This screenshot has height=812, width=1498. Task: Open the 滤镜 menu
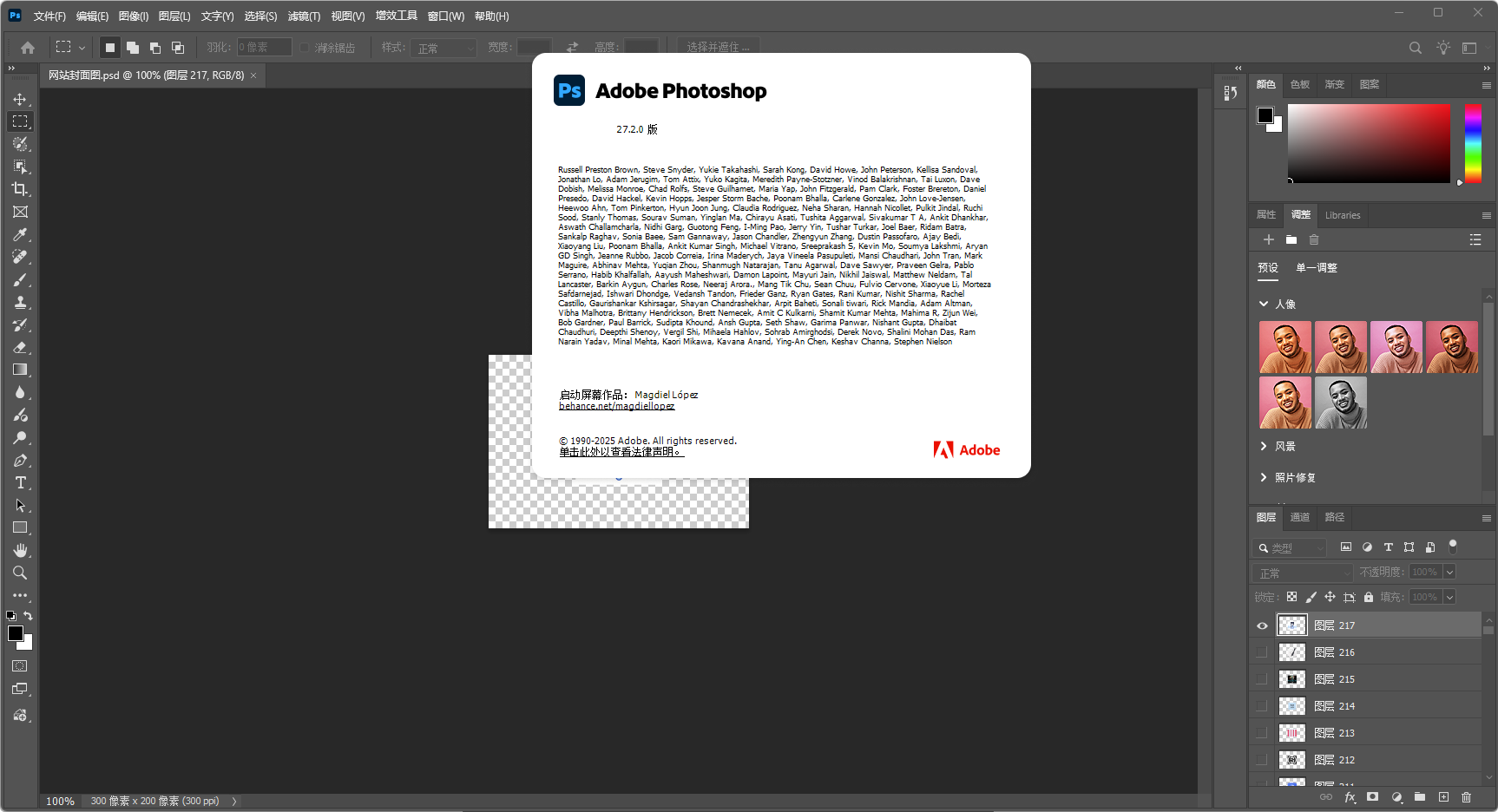pos(302,15)
